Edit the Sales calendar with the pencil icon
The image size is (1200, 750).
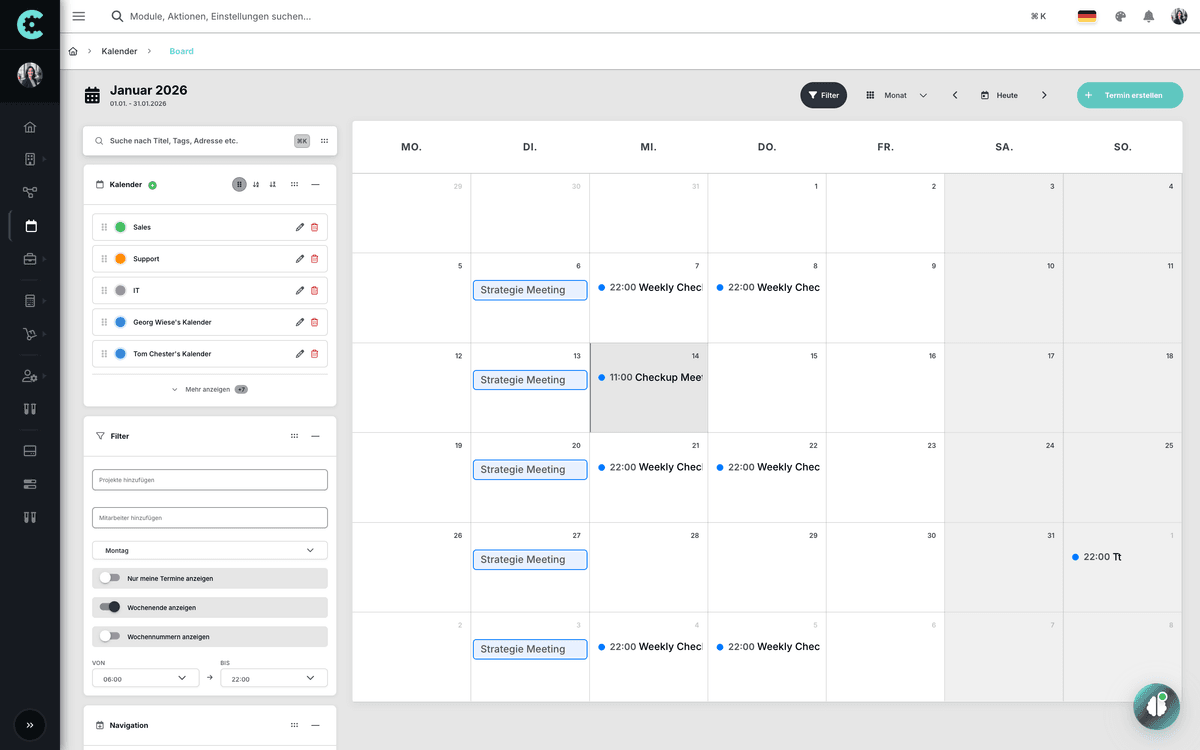298,227
